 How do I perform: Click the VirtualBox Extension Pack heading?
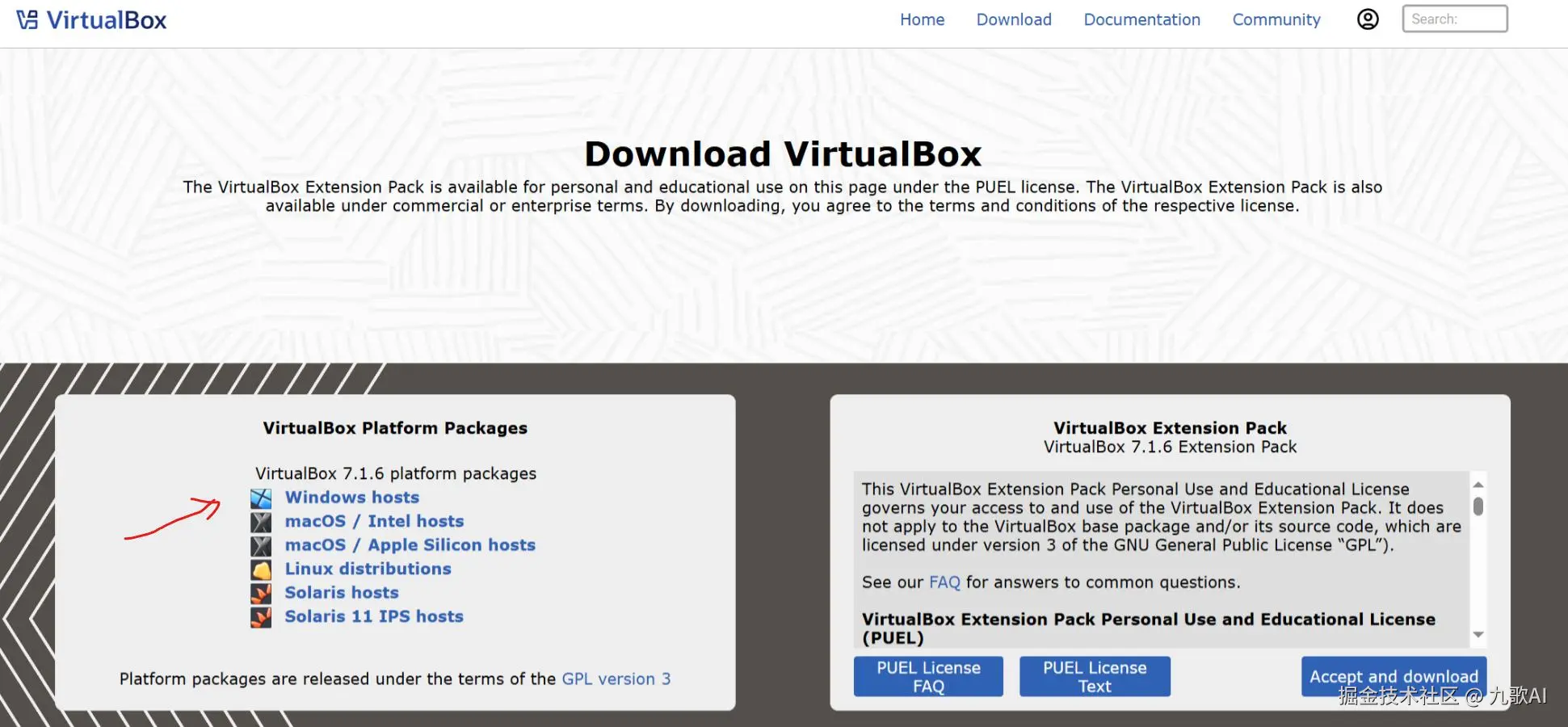(x=1170, y=428)
